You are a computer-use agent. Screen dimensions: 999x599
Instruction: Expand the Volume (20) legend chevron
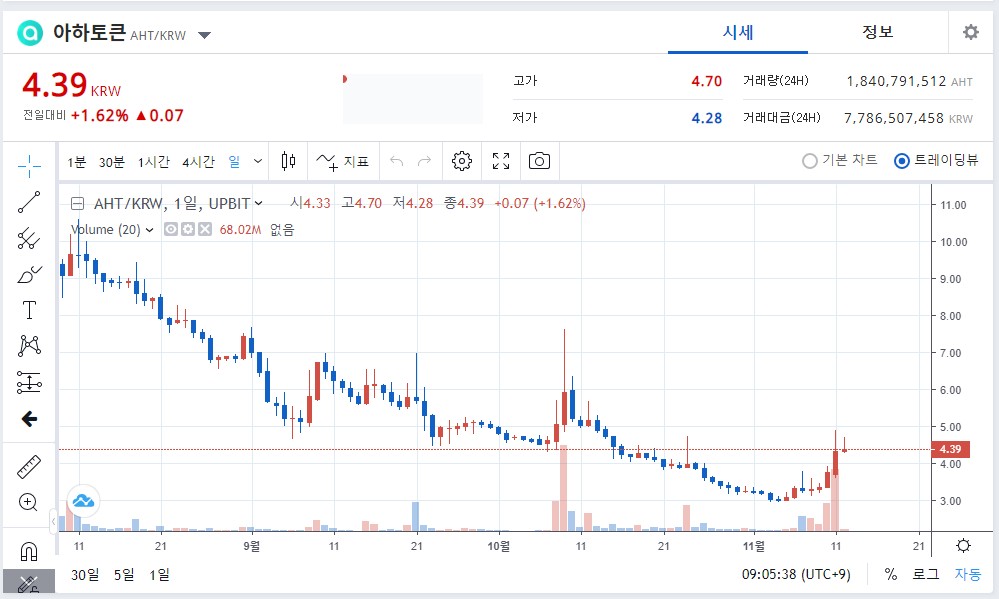coord(149,230)
